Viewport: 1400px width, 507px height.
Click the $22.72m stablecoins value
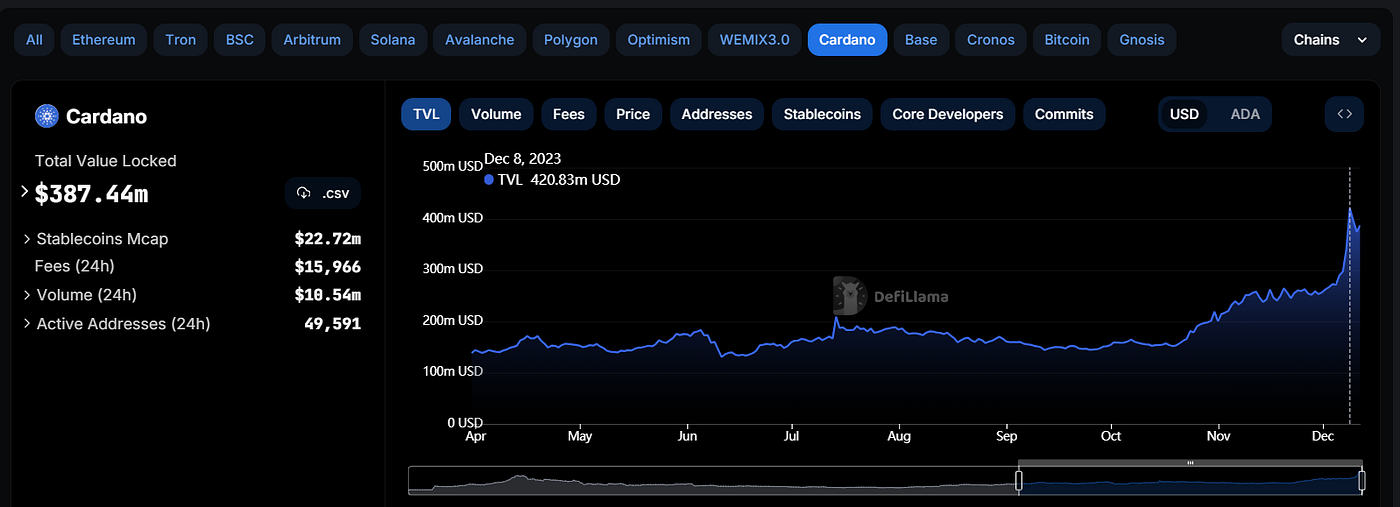[328, 239]
